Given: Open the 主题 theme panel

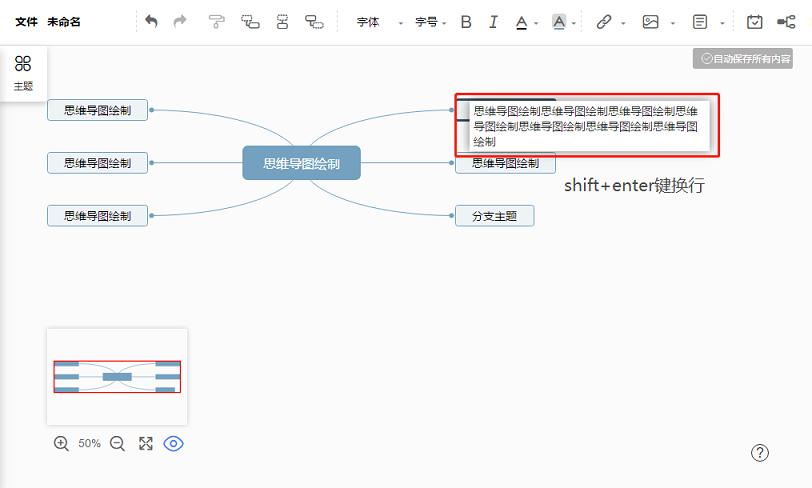Looking at the screenshot, I should point(23,74).
